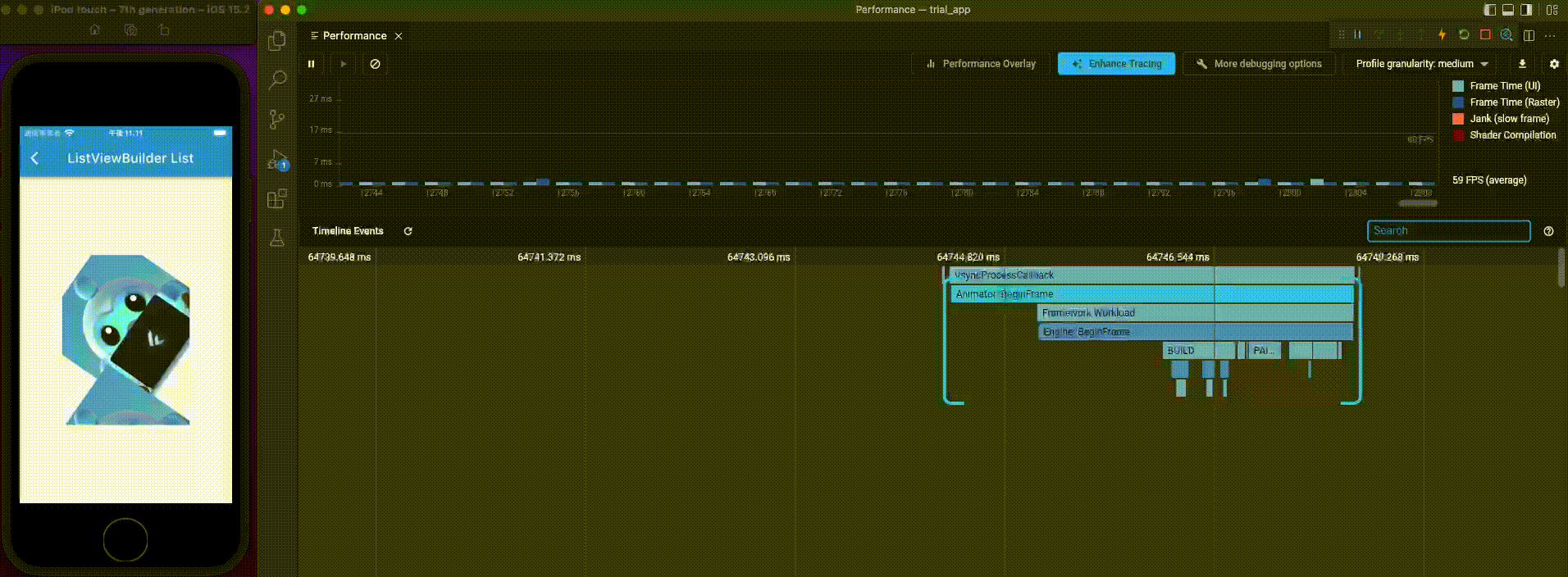Click the 64741.372 ms timeline label
The height and width of the screenshot is (577, 1568).
coord(549,257)
